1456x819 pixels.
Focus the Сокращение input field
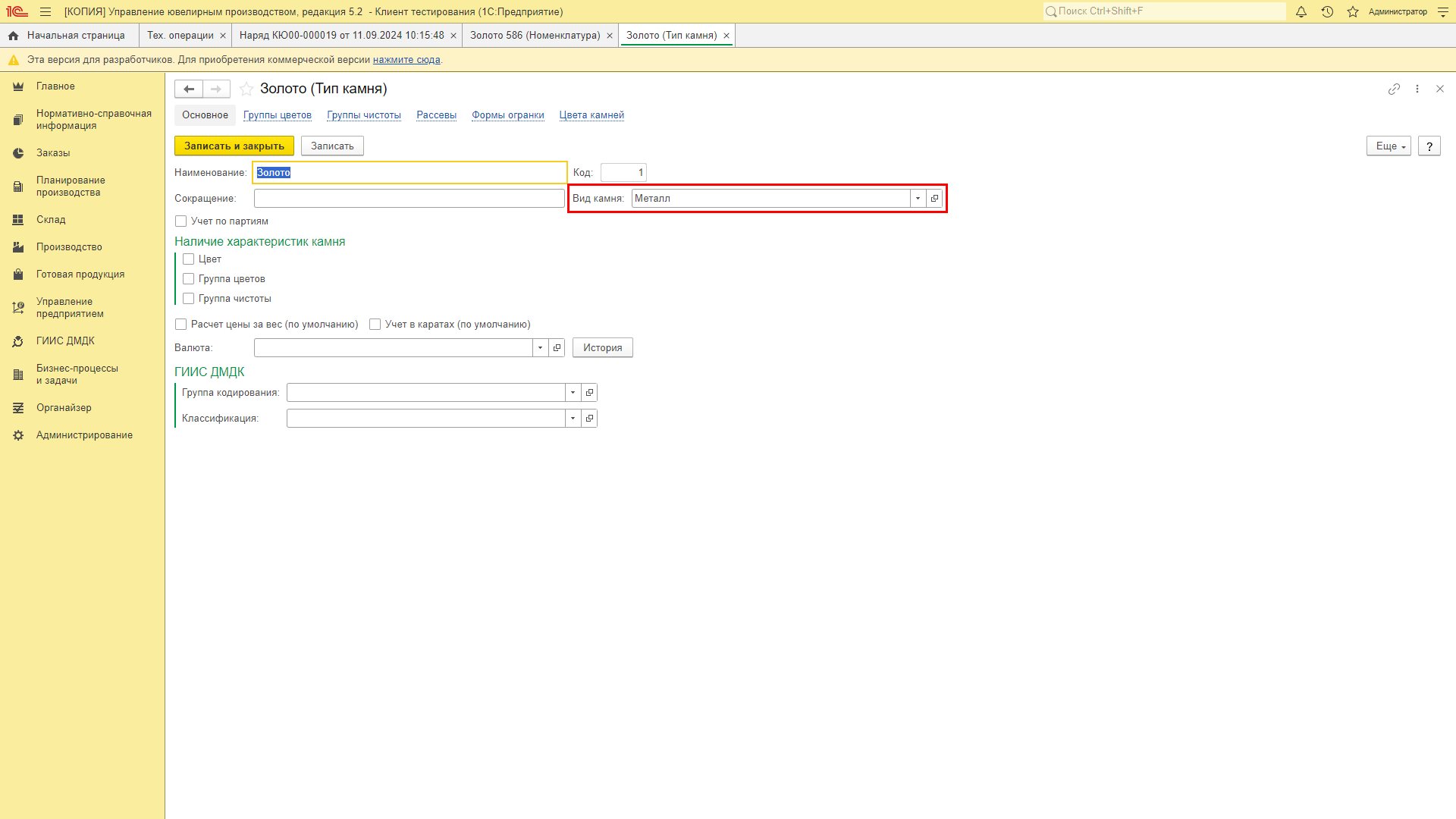point(409,198)
